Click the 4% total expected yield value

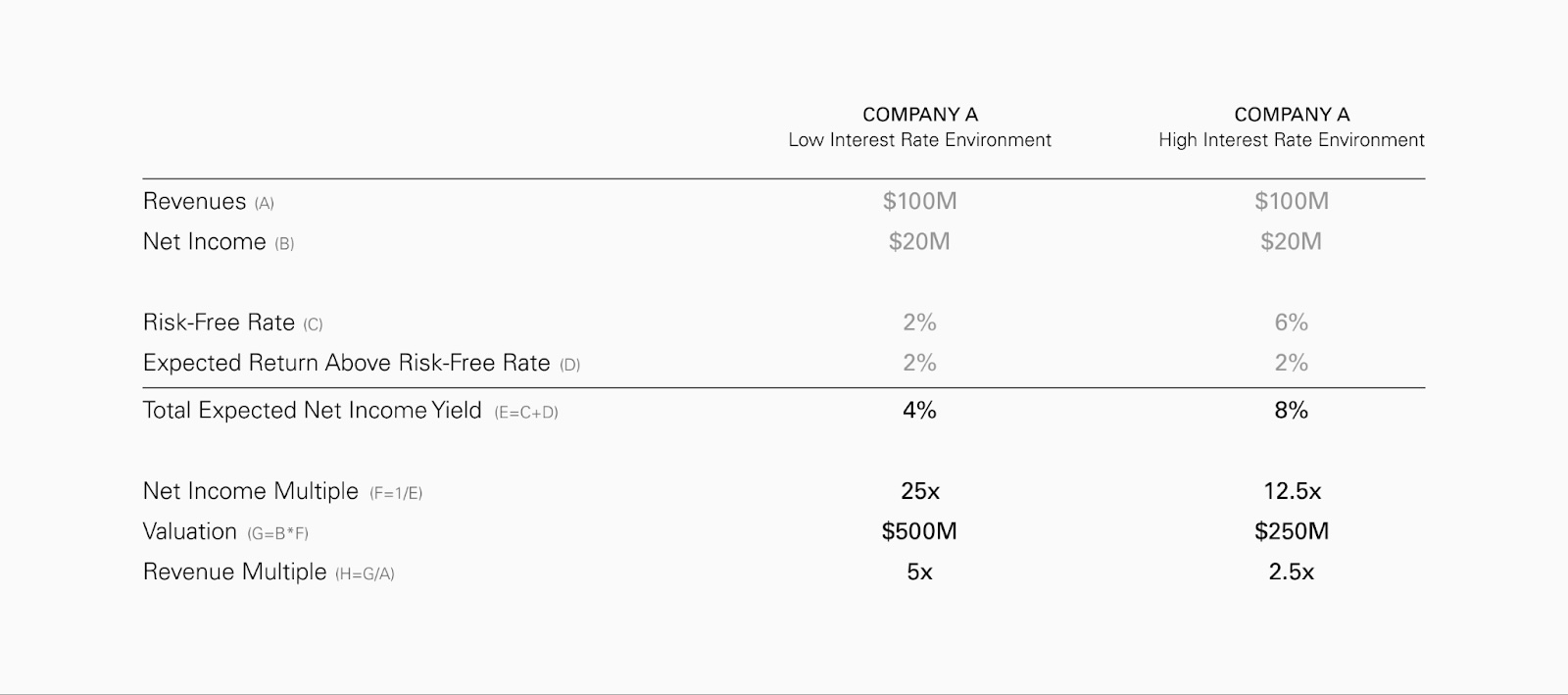point(919,411)
